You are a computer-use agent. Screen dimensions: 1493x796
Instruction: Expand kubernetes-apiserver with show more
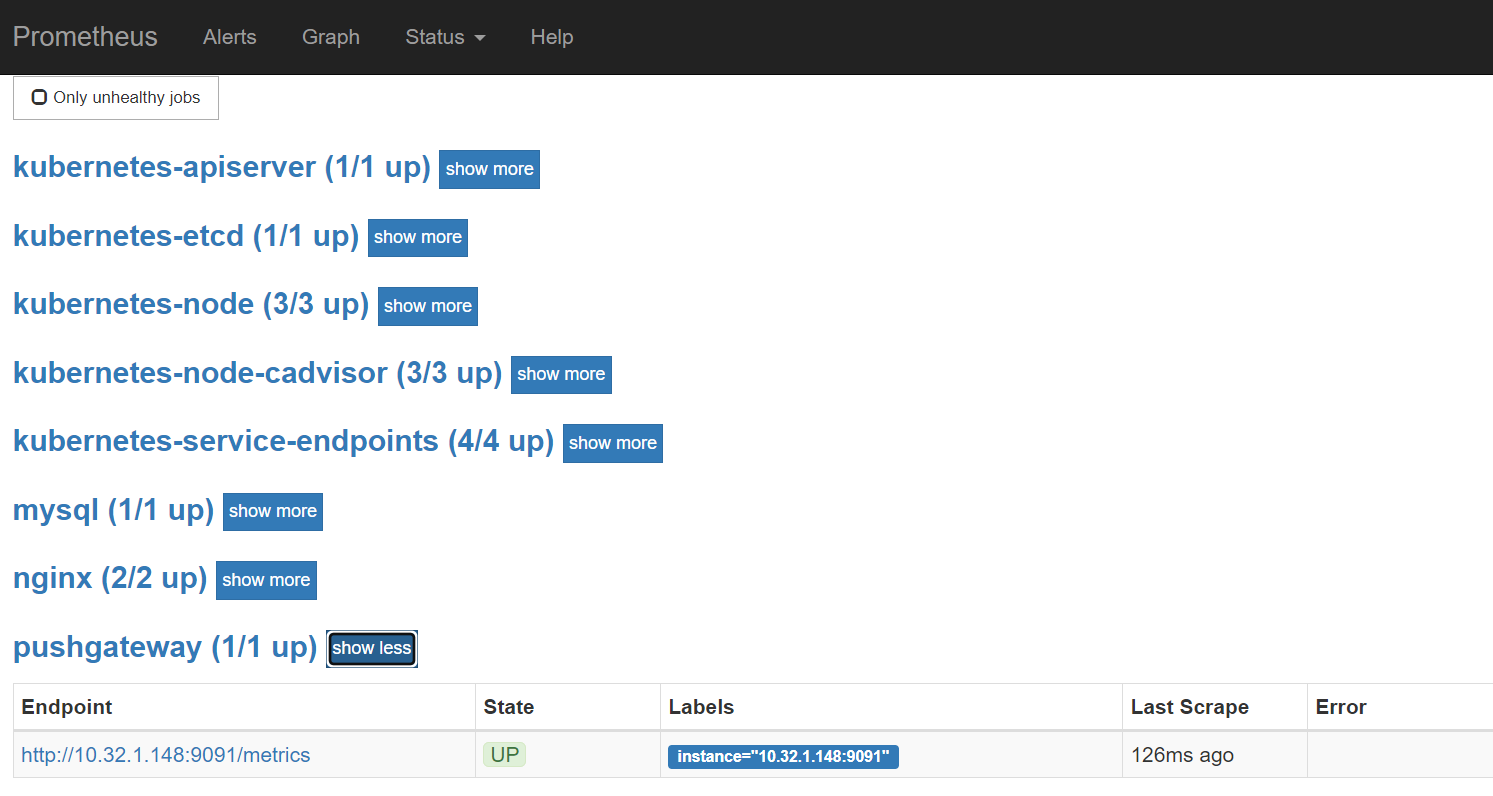tap(490, 169)
